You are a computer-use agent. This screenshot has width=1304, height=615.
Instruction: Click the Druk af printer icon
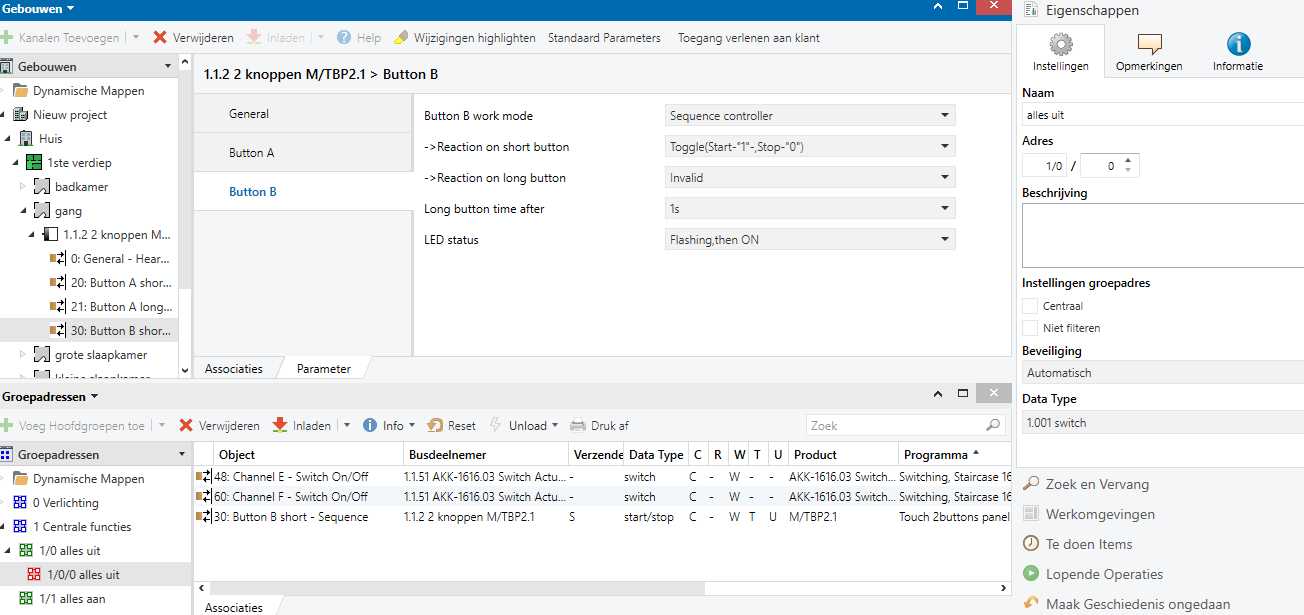pos(577,425)
